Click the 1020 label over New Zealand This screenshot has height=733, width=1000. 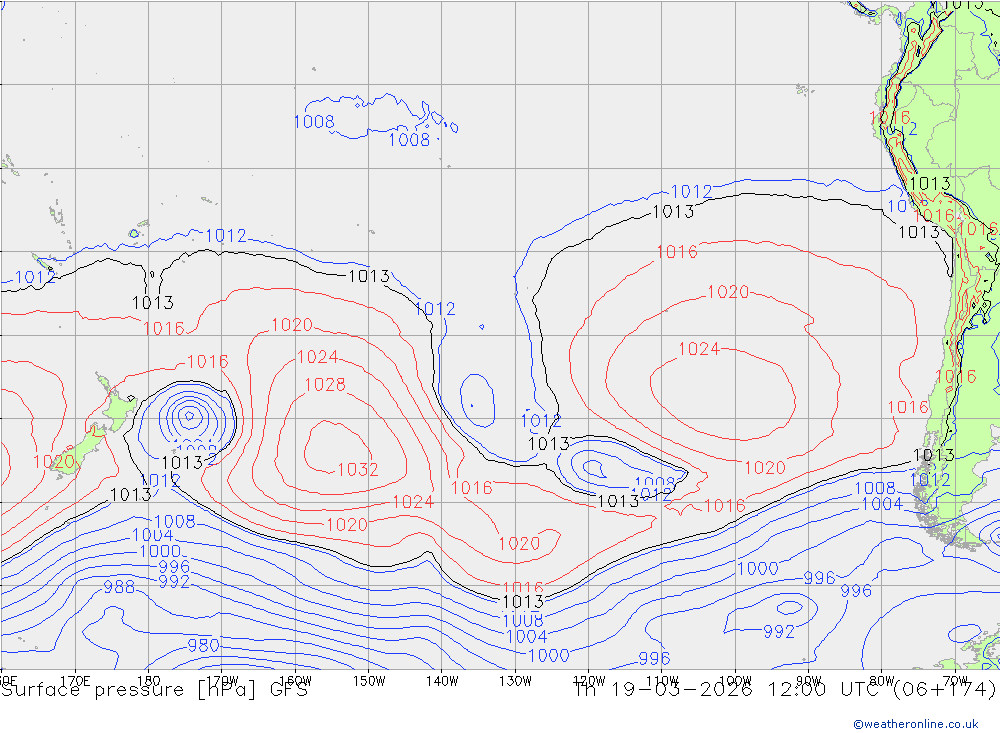point(54,462)
